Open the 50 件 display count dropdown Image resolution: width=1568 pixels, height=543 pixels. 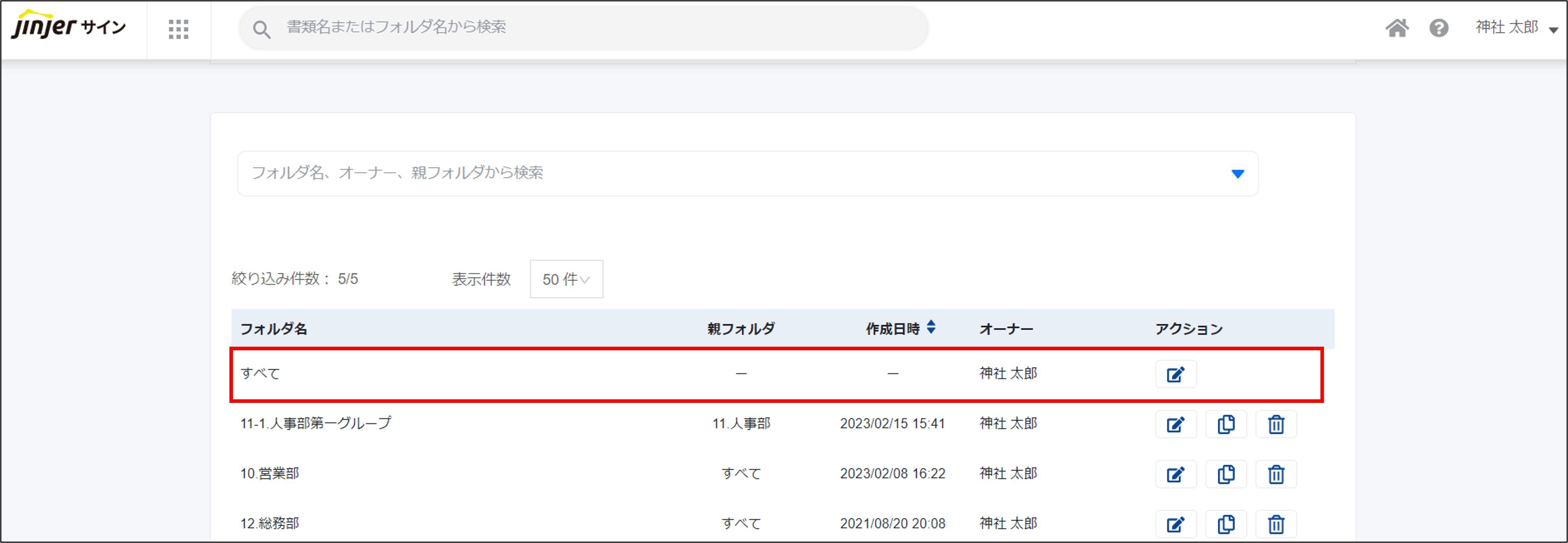pos(566,280)
